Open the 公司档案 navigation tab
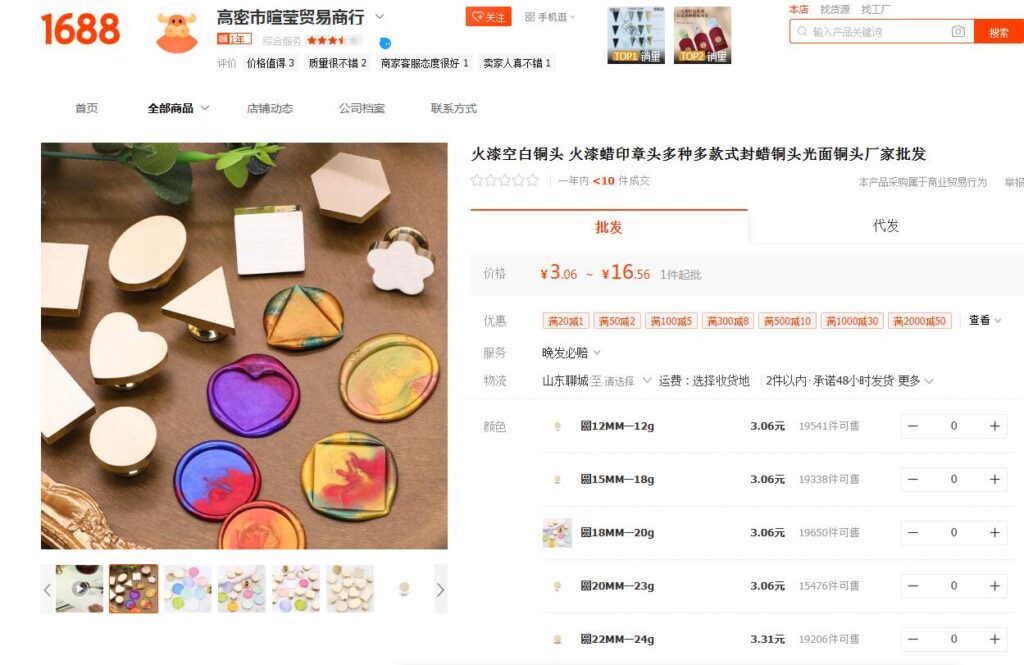Viewport: 1024px width, 665px height. pos(362,108)
